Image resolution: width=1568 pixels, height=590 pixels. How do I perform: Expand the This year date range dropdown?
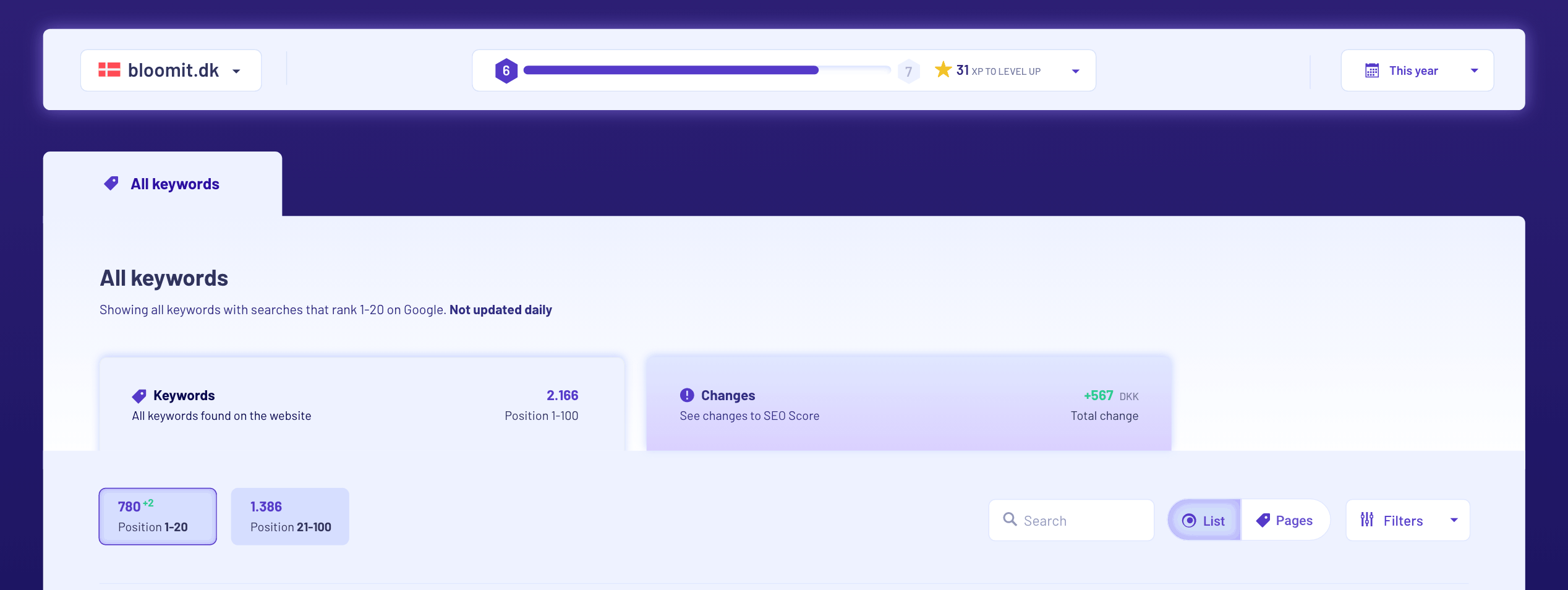(1475, 71)
